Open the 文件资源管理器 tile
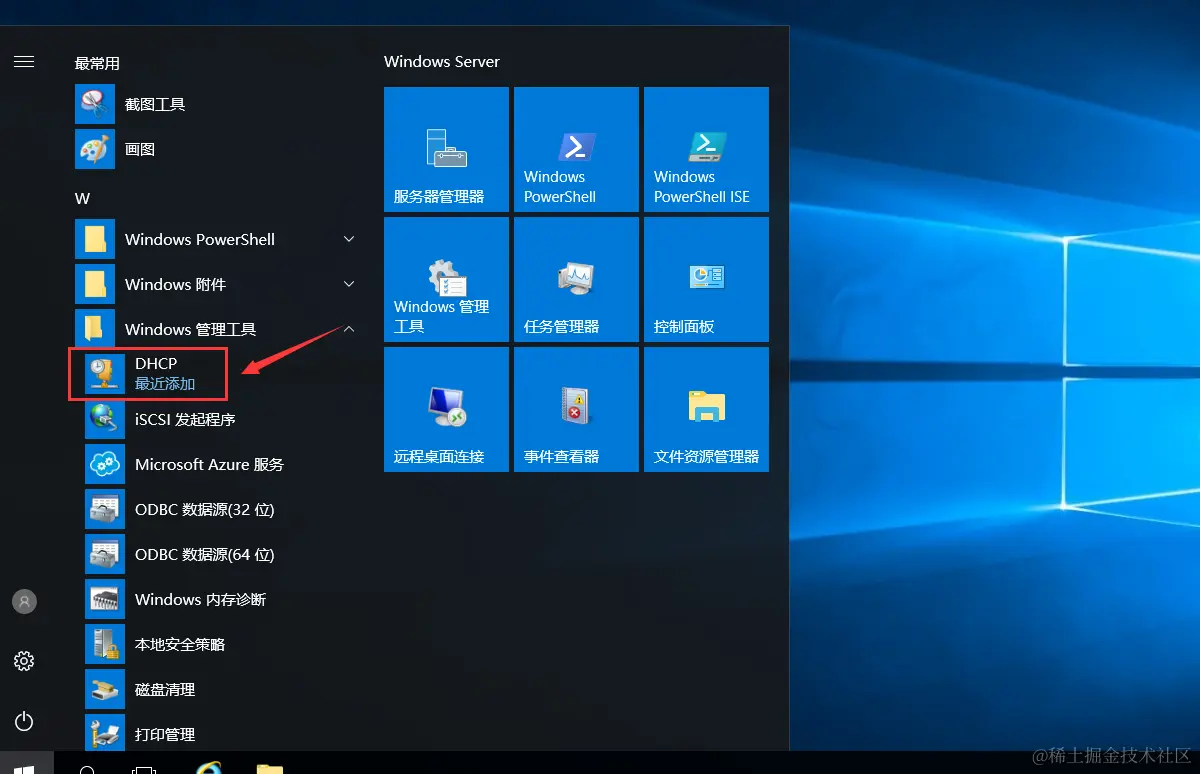This screenshot has height=774, width=1200. [x=706, y=409]
